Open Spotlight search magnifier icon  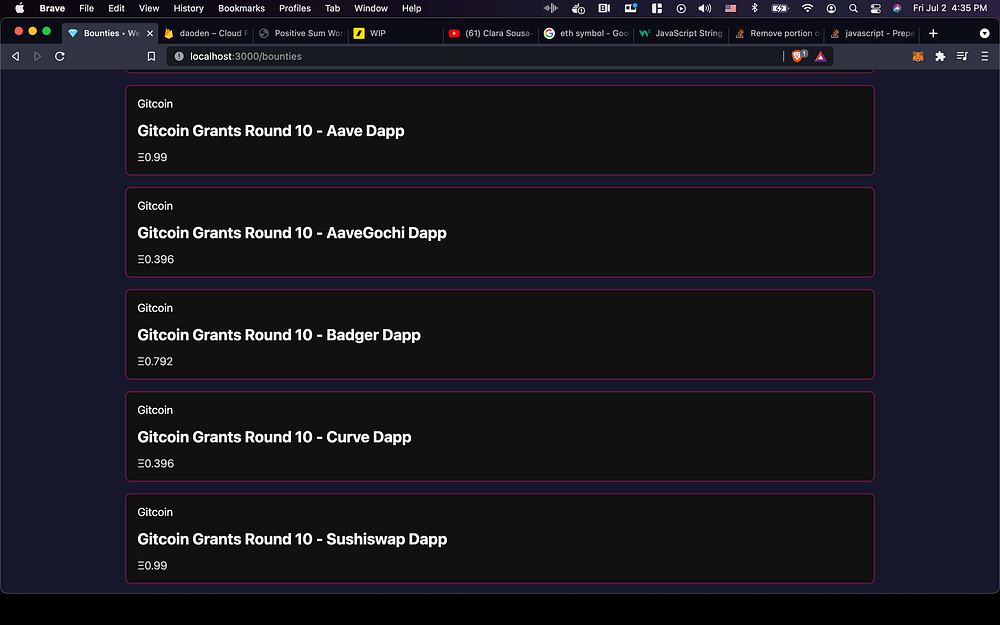(x=853, y=8)
